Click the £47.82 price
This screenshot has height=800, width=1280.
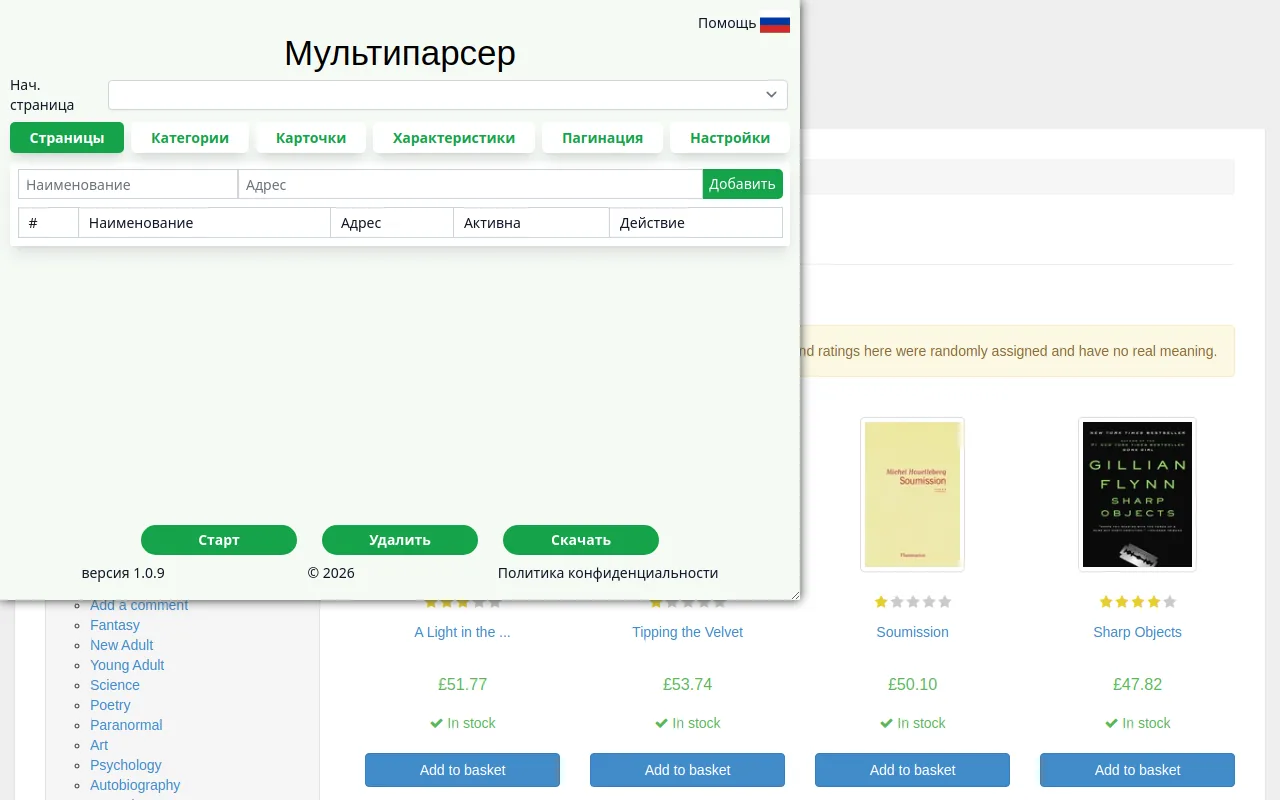[x=1137, y=685]
